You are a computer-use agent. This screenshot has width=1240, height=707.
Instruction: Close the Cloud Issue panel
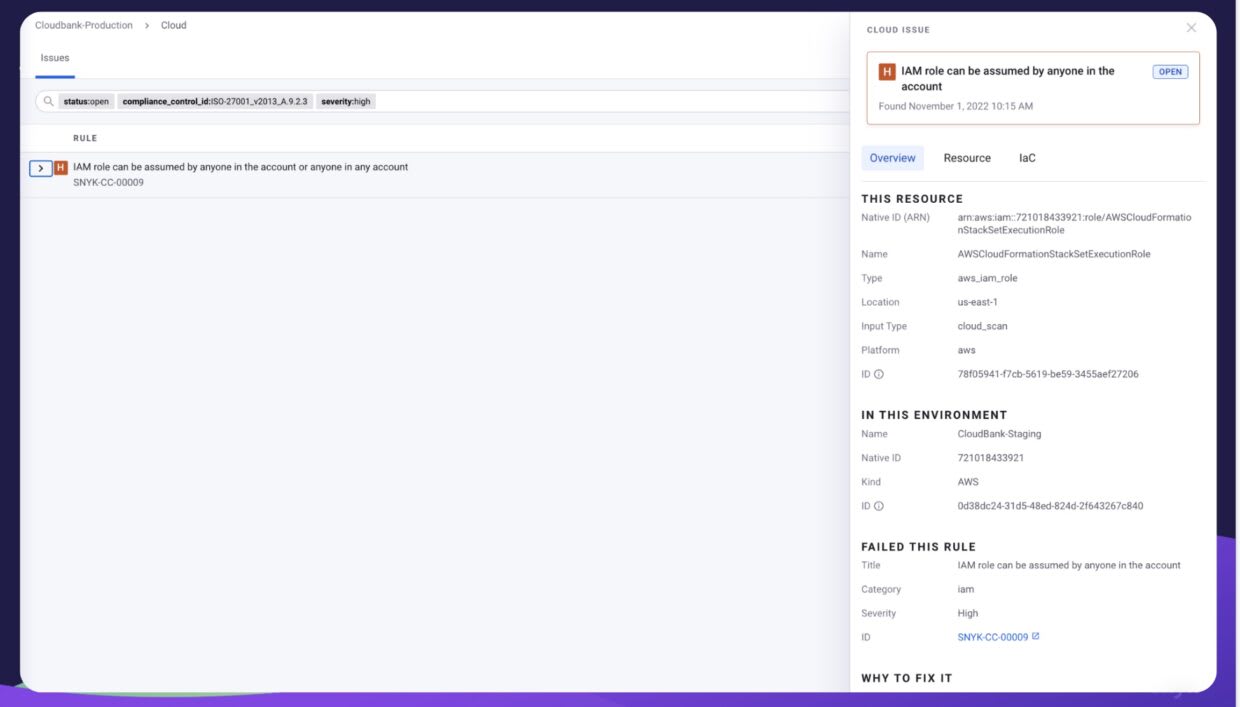1191,28
